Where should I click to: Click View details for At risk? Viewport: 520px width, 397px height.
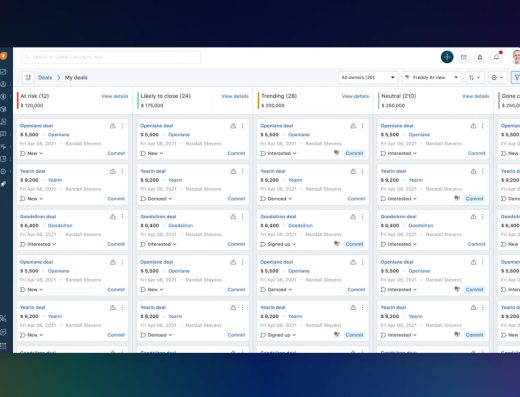115,96
